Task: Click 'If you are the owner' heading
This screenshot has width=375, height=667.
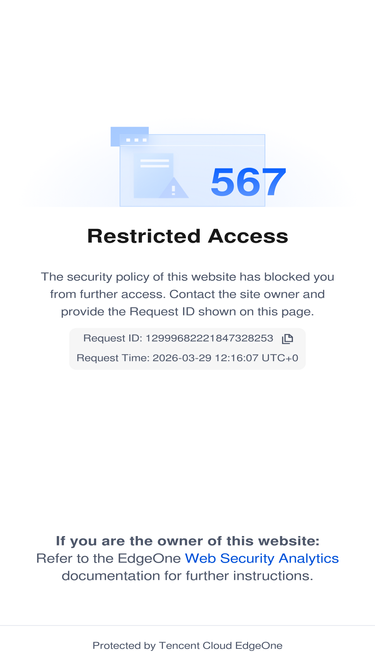Action: point(188,541)
